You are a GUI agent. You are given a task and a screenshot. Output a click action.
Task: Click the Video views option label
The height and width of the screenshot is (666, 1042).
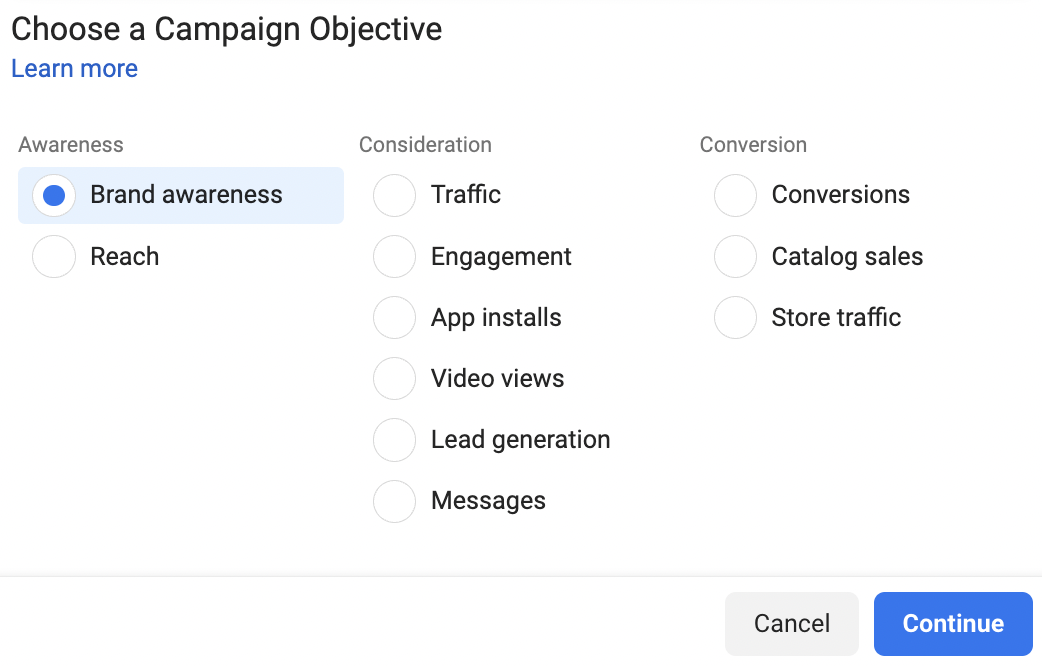click(497, 379)
